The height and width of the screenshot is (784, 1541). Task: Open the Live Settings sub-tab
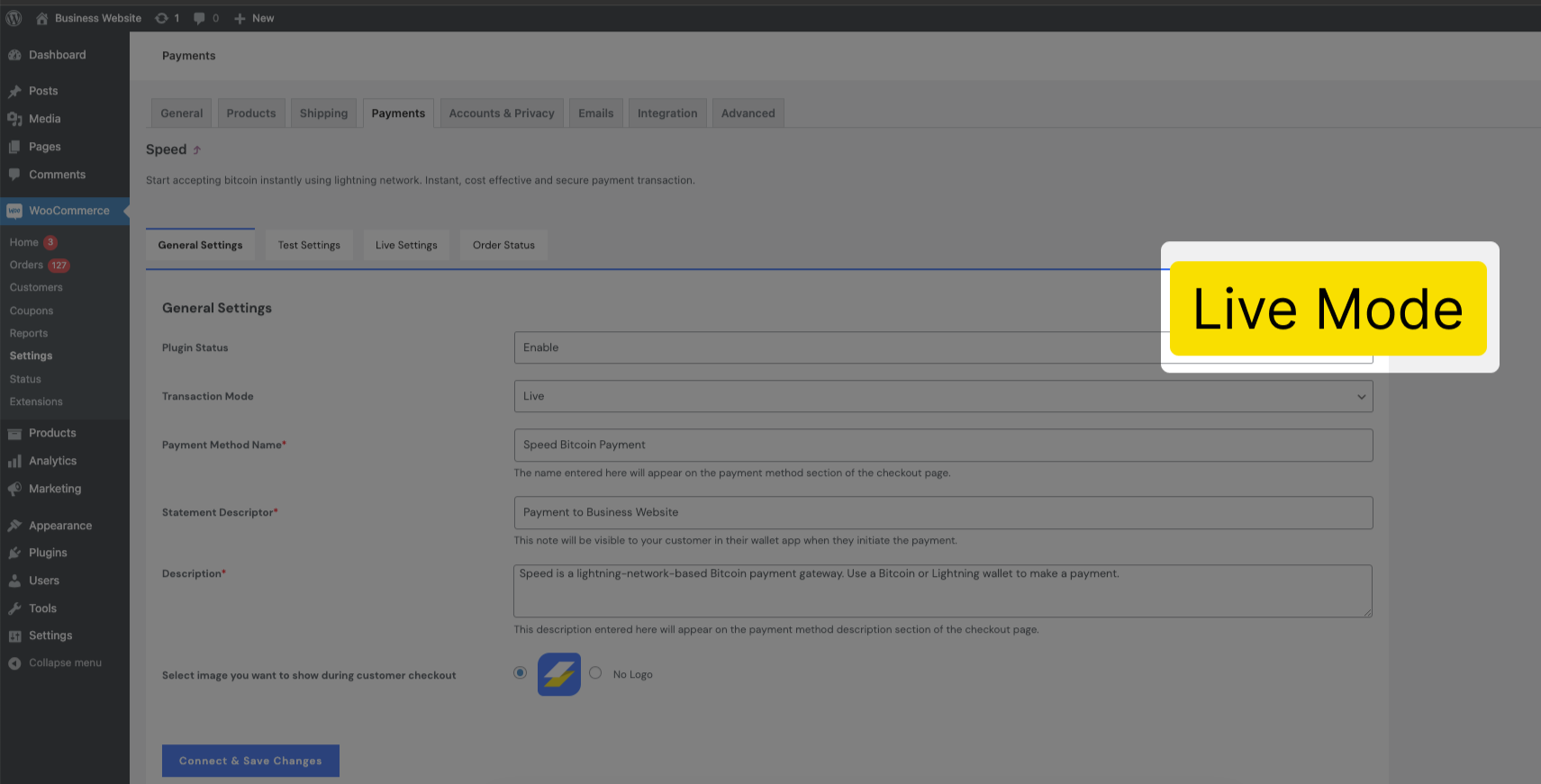(406, 245)
